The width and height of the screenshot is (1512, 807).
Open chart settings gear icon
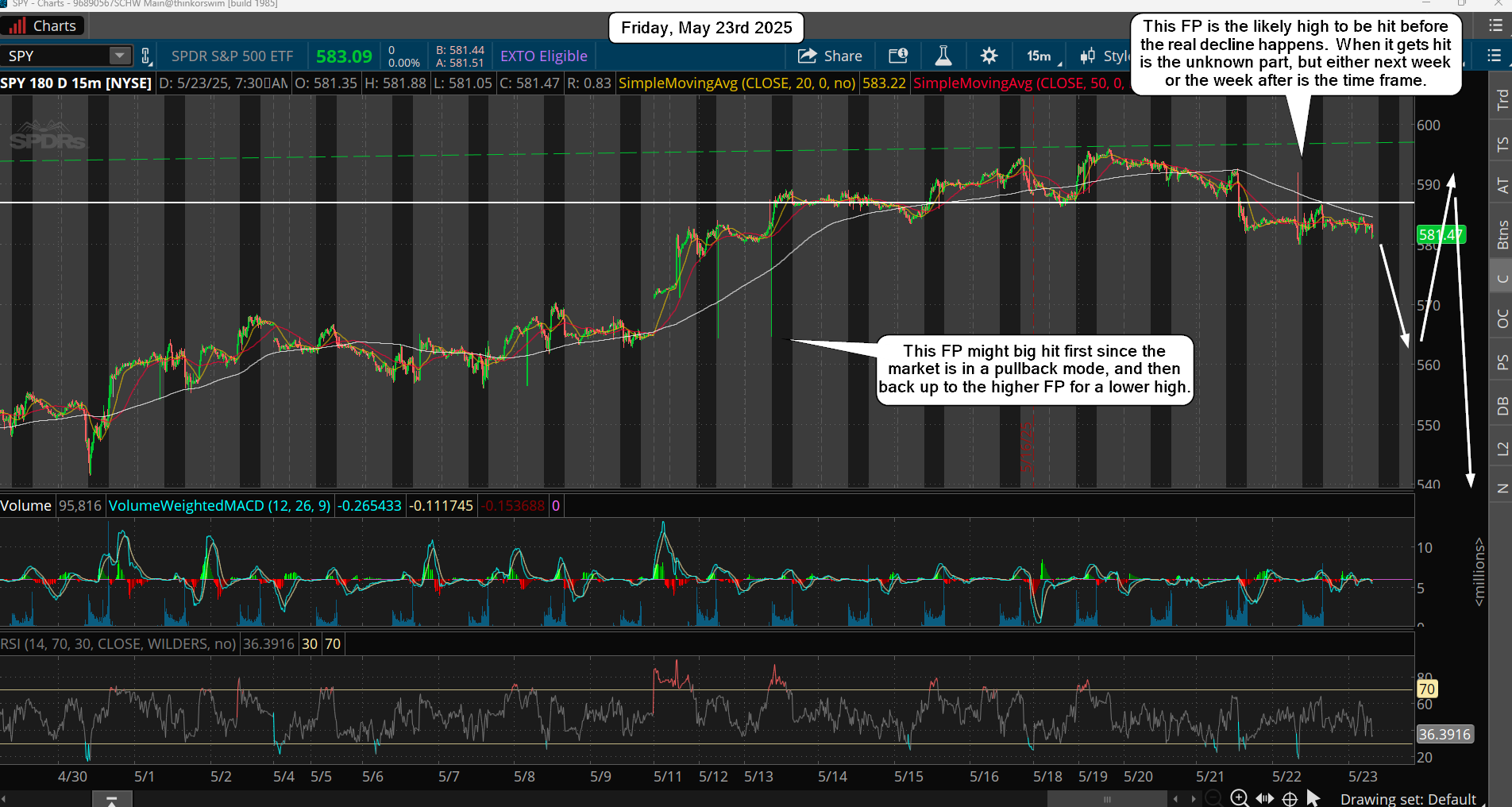989,56
